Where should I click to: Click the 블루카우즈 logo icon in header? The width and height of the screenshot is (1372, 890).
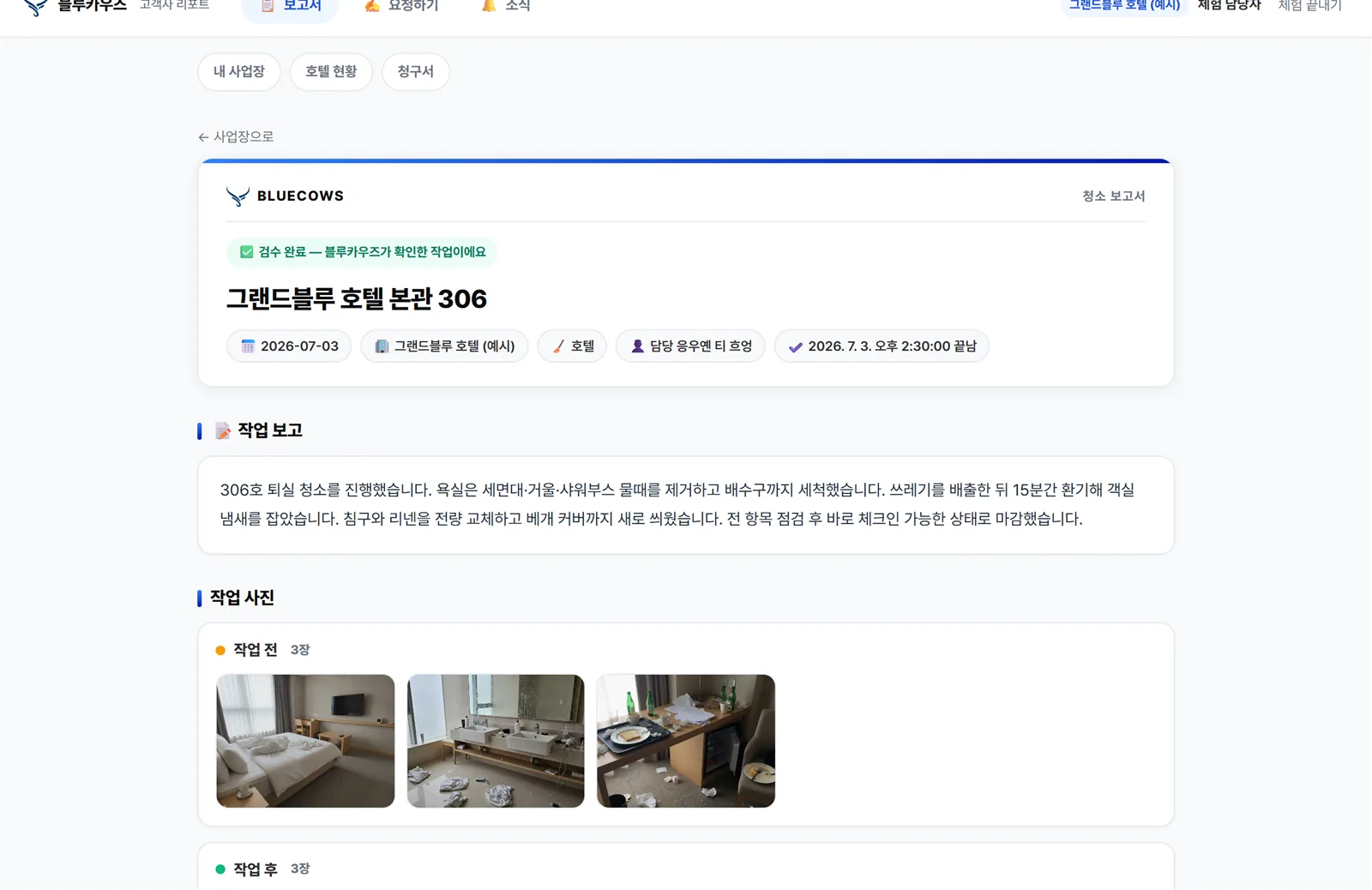coord(35,7)
